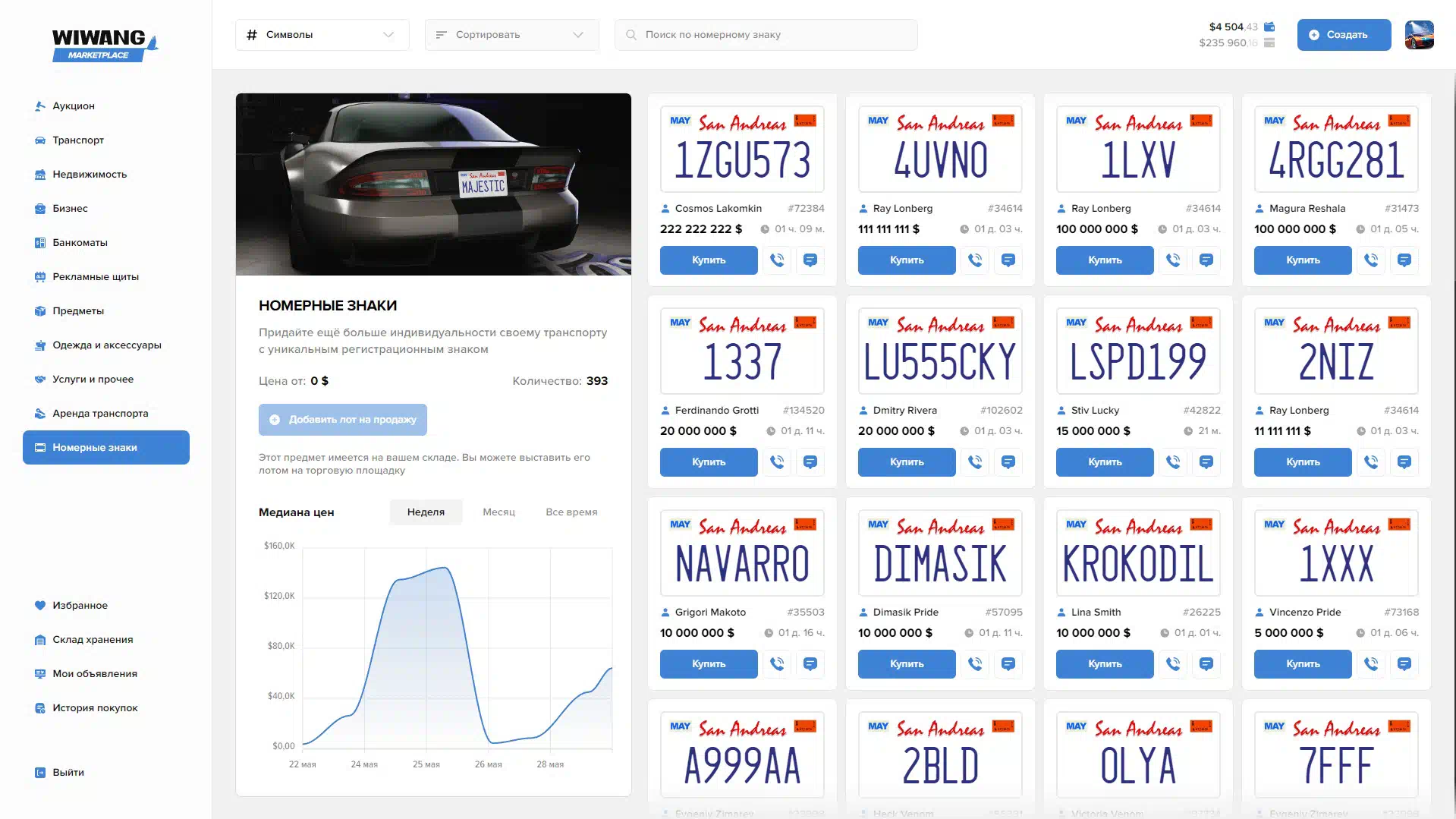This screenshot has width=1456, height=819.
Task: Click the WIWANG Marketplace logo
Action: [x=105, y=45]
